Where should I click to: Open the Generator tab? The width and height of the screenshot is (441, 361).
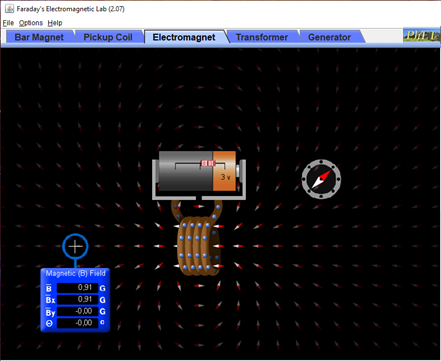[329, 37]
